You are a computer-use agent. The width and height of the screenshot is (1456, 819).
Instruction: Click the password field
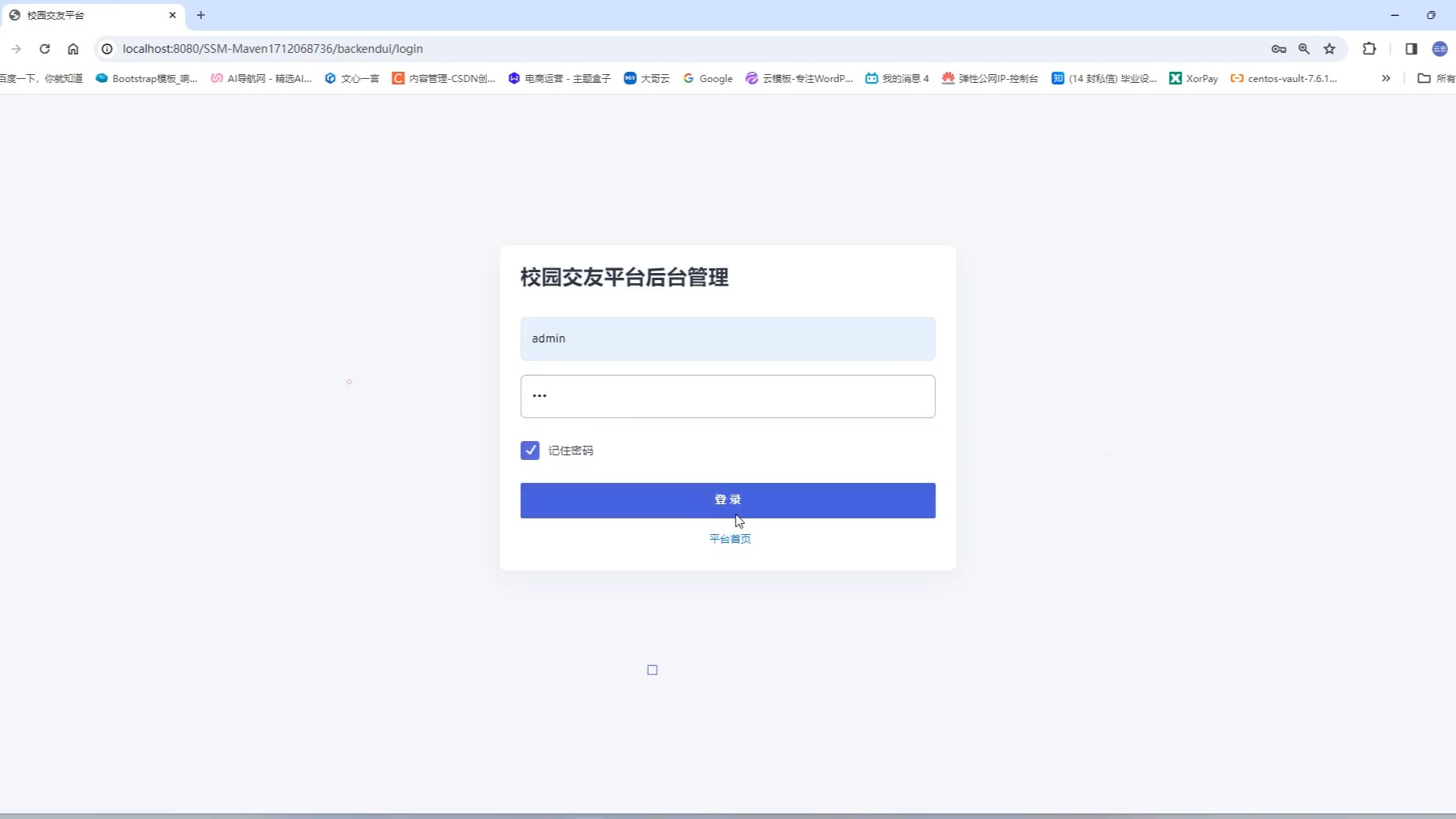tap(728, 396)
